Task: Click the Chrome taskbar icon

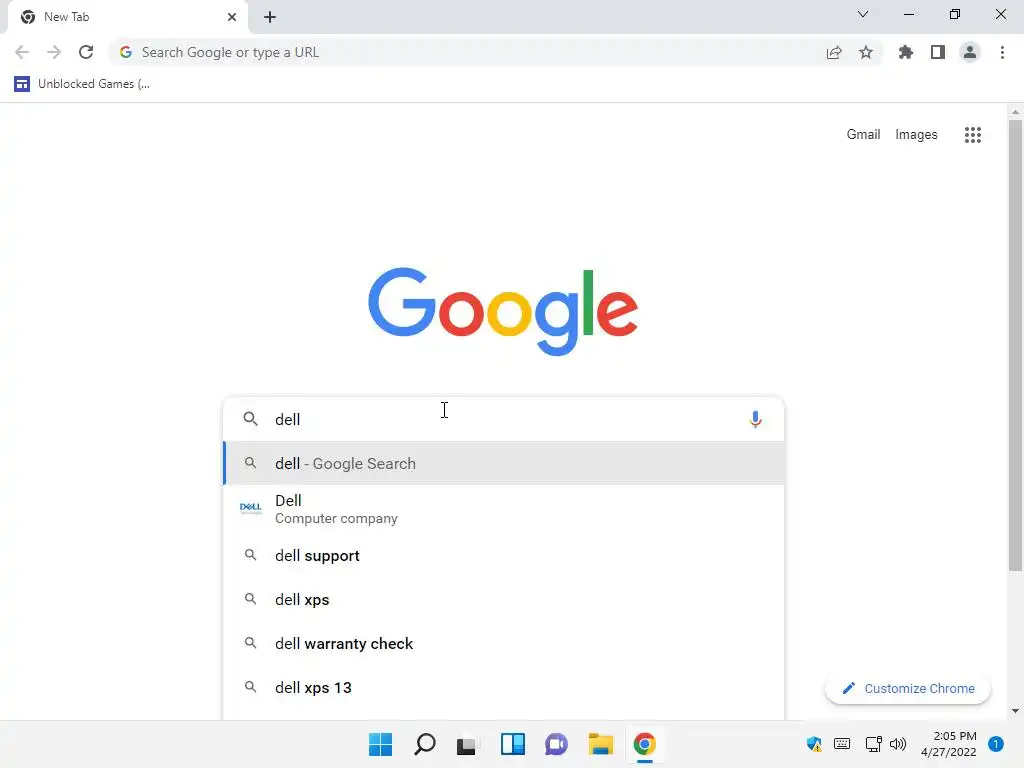Action: (645, 744)
